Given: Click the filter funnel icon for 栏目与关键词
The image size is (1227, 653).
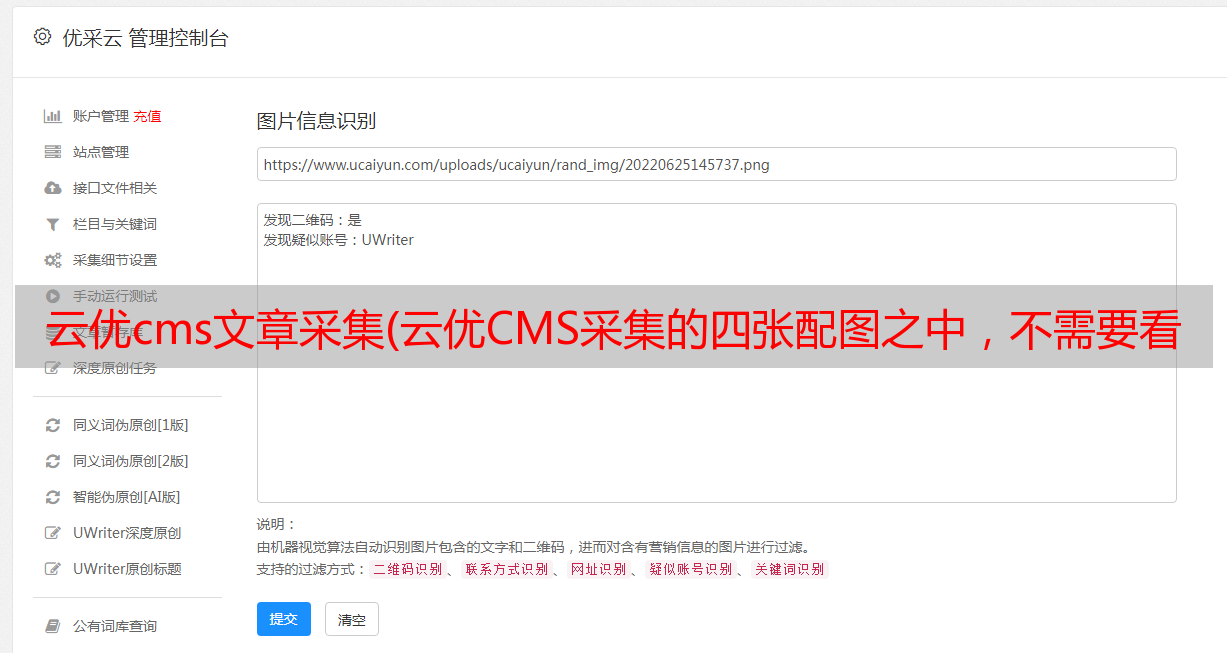Looking at the screenshot, I should pyautogui.click(x=53, y=224).
